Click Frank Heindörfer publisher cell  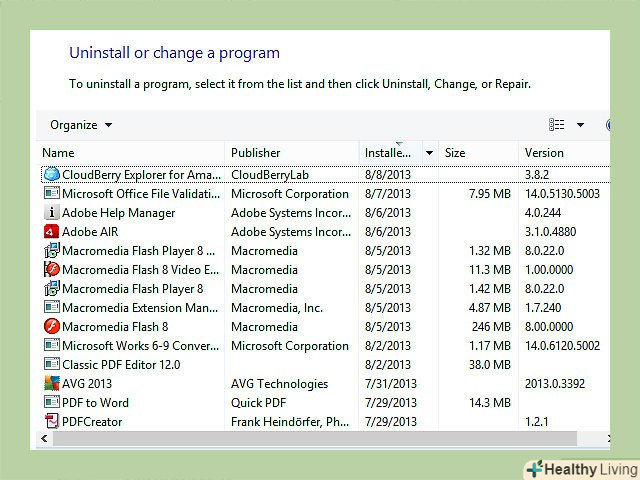[290, 421]
